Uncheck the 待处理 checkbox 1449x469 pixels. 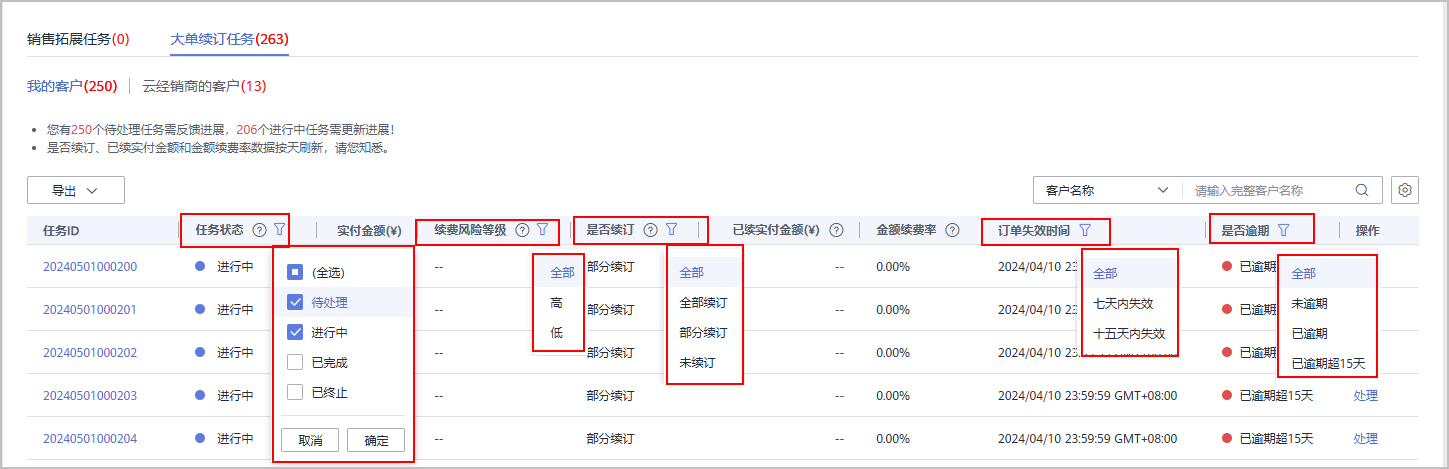295,302
